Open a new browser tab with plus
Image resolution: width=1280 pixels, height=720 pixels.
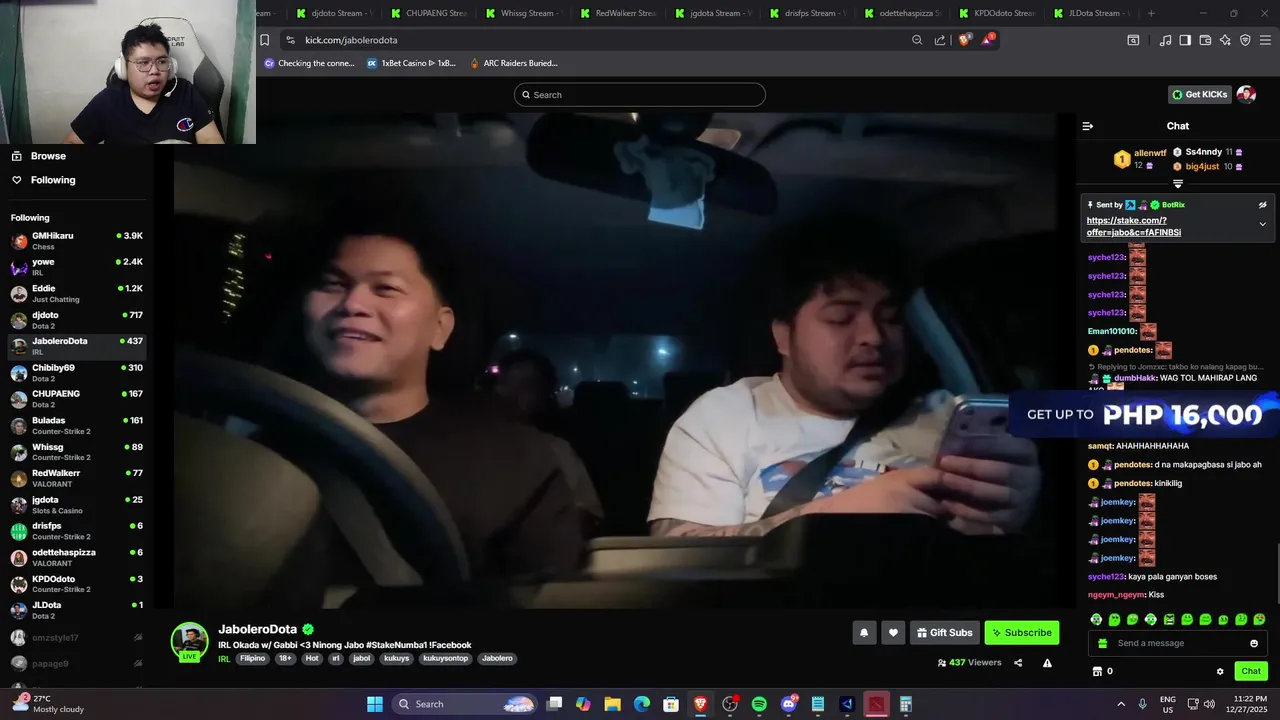point(1151,13)
